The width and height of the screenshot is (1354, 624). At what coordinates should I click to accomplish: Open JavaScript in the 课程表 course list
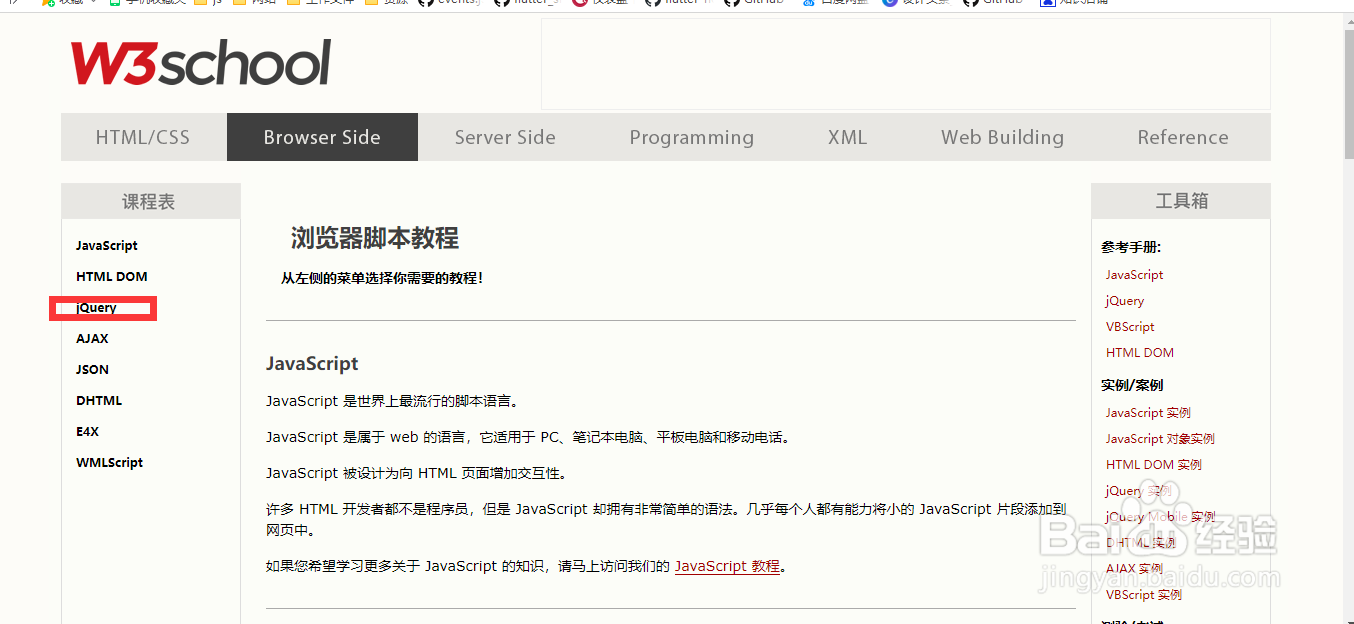[x=107, y=245]
